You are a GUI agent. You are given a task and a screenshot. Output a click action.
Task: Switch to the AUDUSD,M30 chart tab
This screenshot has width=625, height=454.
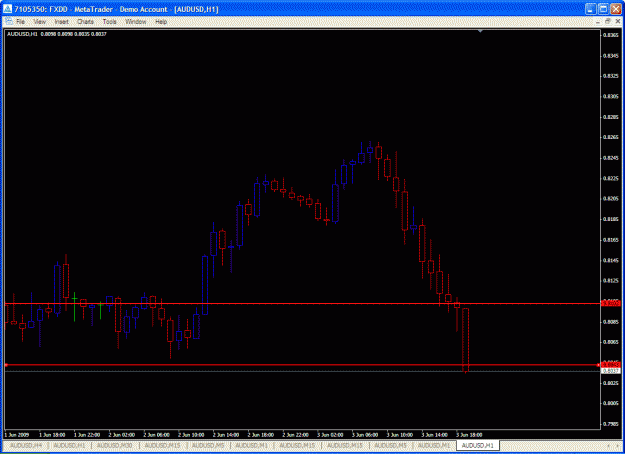point(114,445)
